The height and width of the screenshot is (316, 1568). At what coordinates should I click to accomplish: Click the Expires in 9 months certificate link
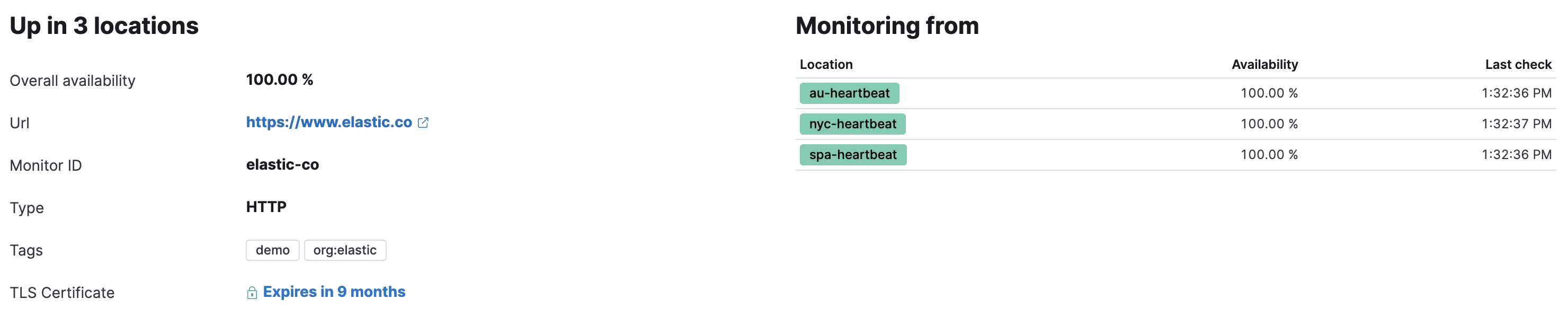pyautogui.click(x=334, y=292)
